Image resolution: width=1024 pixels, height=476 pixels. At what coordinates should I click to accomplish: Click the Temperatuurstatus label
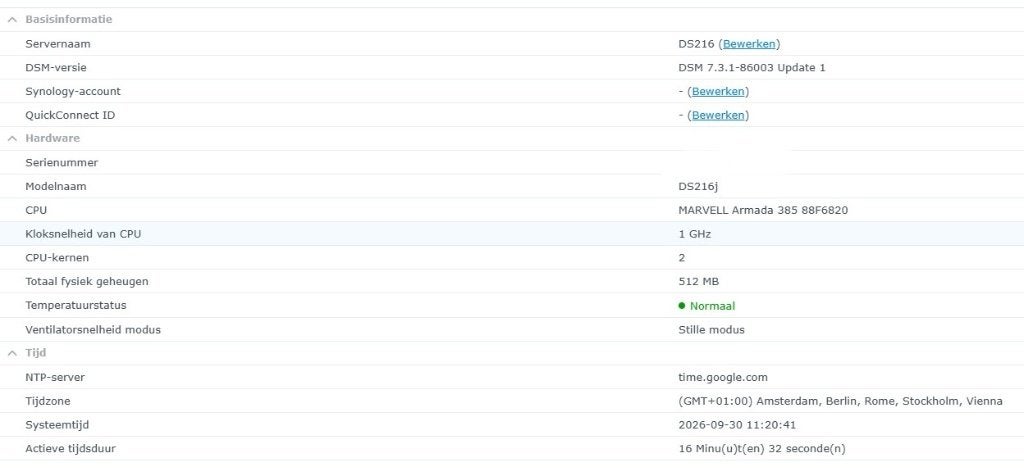76,306
